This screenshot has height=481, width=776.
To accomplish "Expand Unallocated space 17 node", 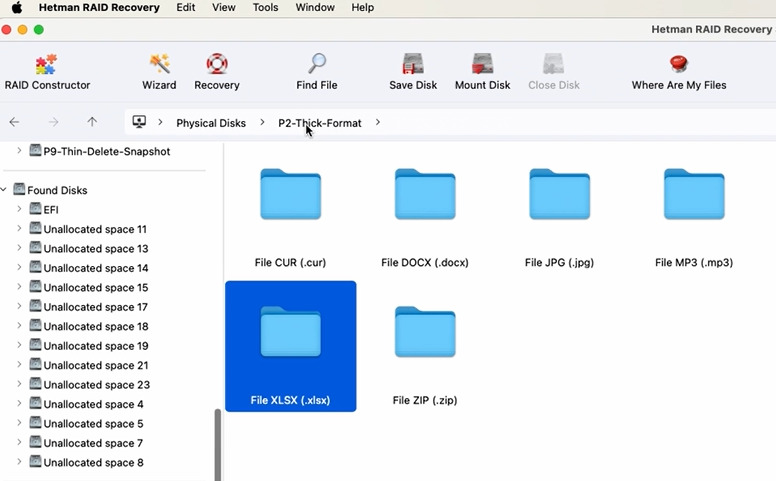I will pos(19,306).
